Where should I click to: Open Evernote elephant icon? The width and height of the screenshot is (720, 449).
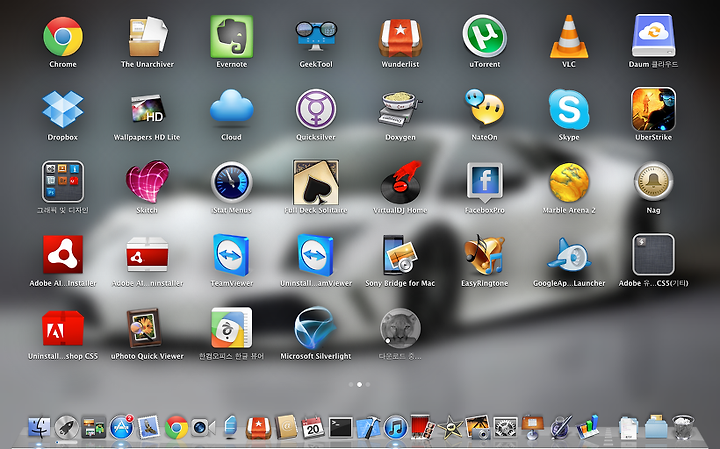(231, 37)
